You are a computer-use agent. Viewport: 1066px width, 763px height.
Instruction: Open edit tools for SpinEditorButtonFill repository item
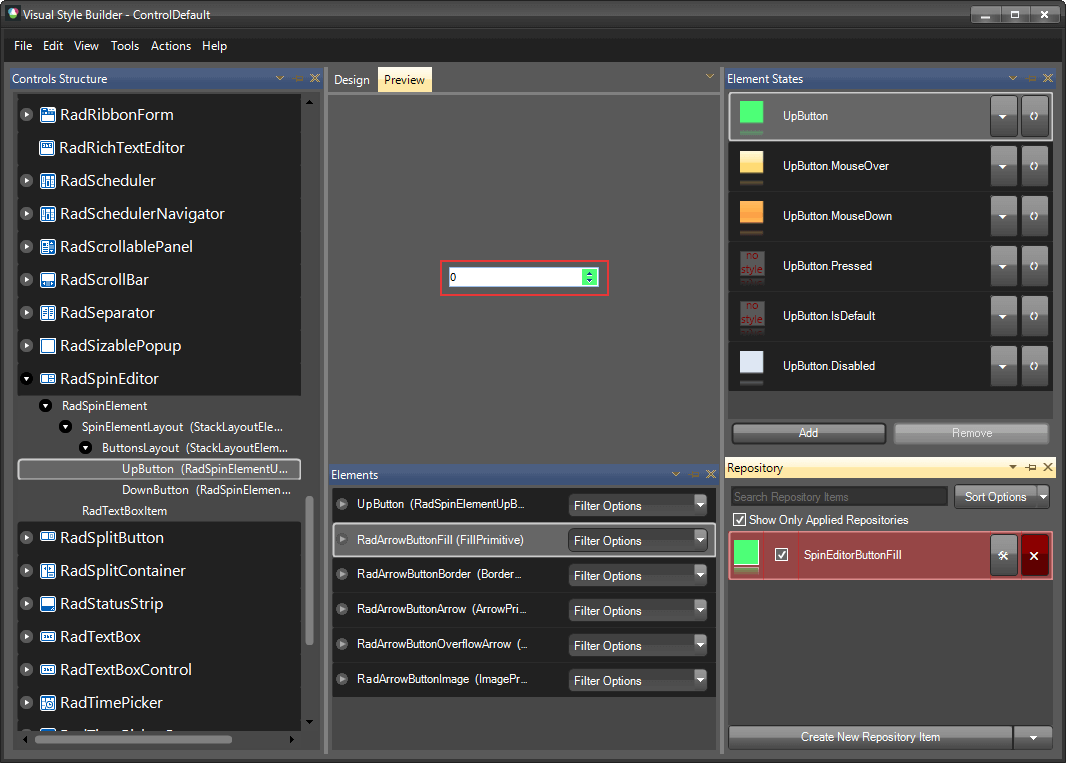[x=1003, y=556]
